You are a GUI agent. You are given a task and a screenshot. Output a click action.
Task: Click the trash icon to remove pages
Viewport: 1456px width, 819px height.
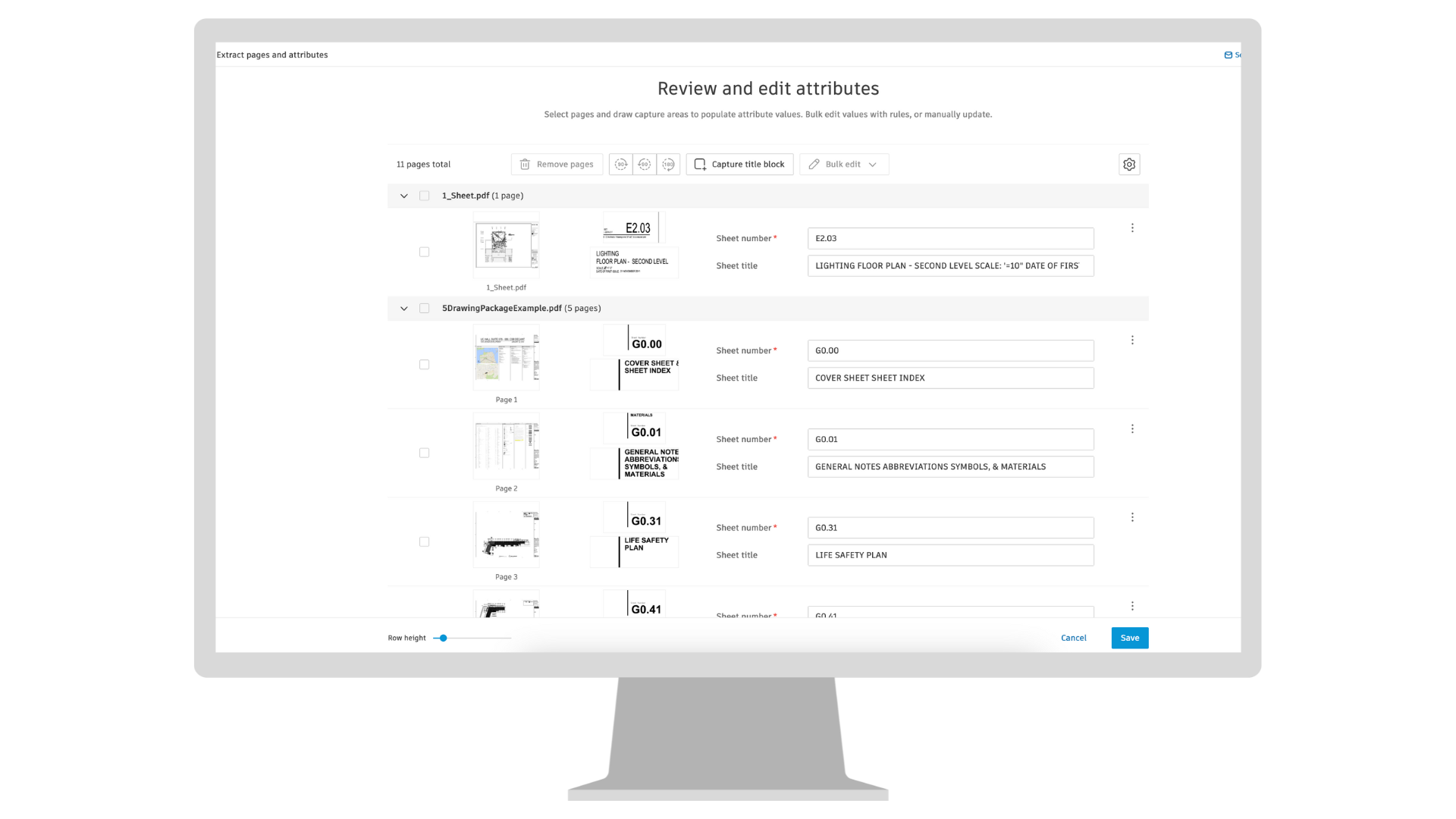(525, 164)
